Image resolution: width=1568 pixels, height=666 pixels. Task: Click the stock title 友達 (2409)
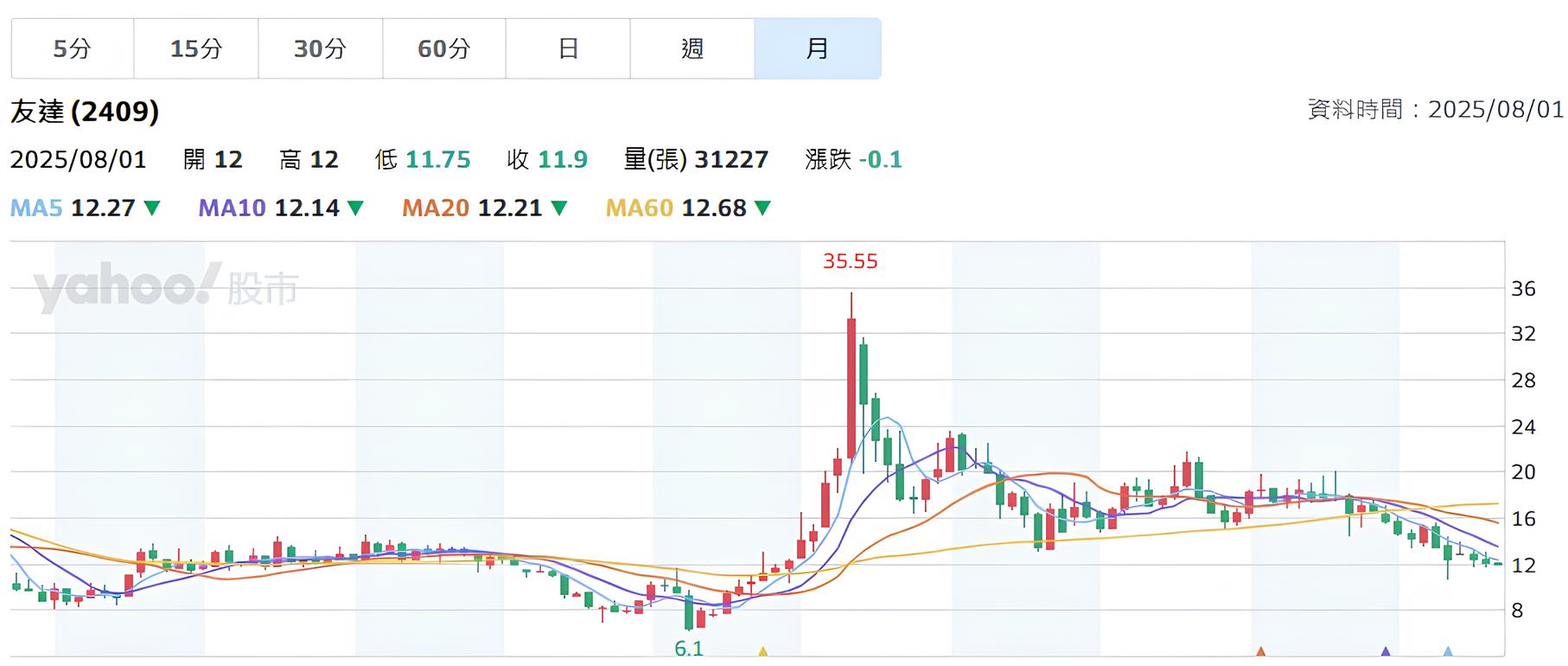point(85,112)
